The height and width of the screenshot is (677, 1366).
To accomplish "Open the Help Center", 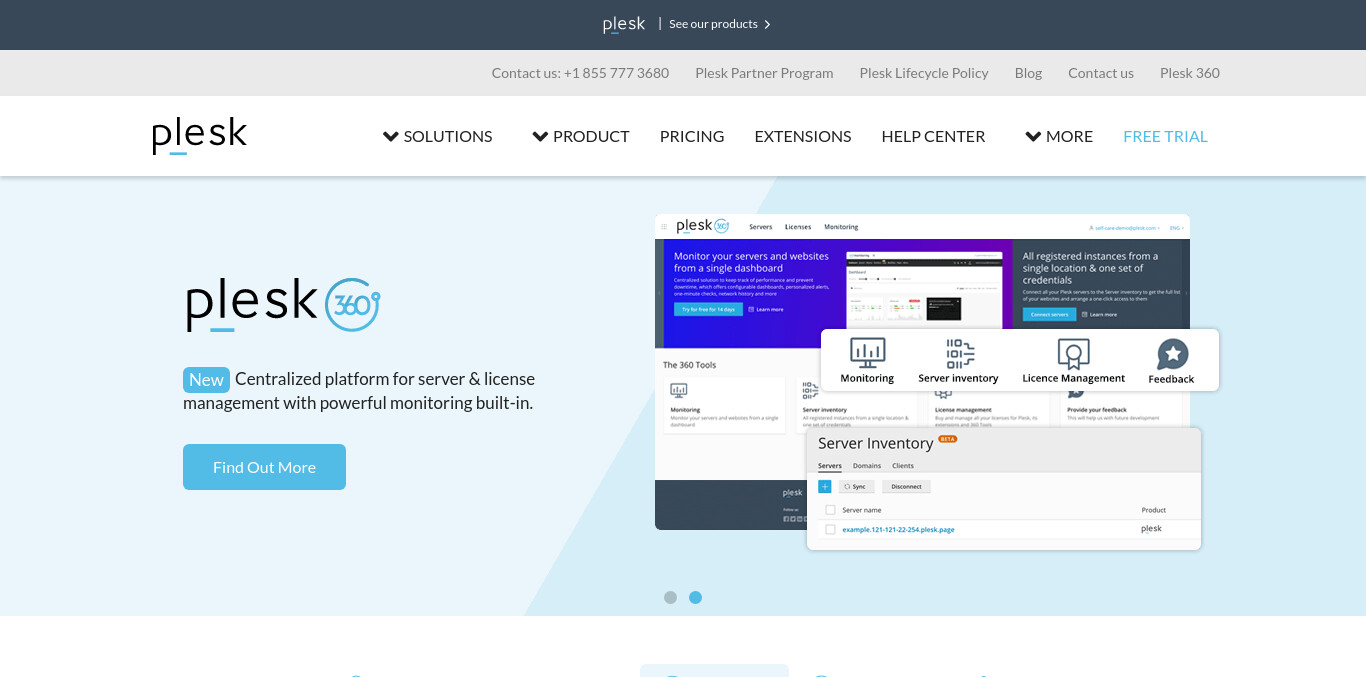I will (x=933, y=136).
